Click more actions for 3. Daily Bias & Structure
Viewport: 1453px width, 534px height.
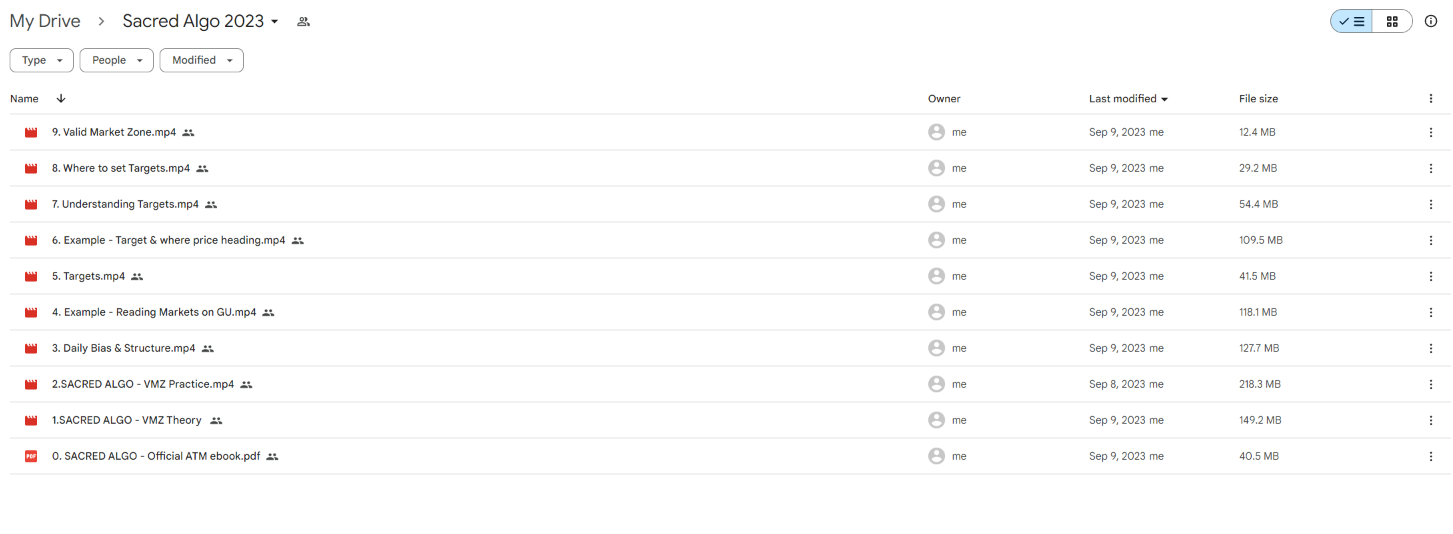click(1431, 348)
